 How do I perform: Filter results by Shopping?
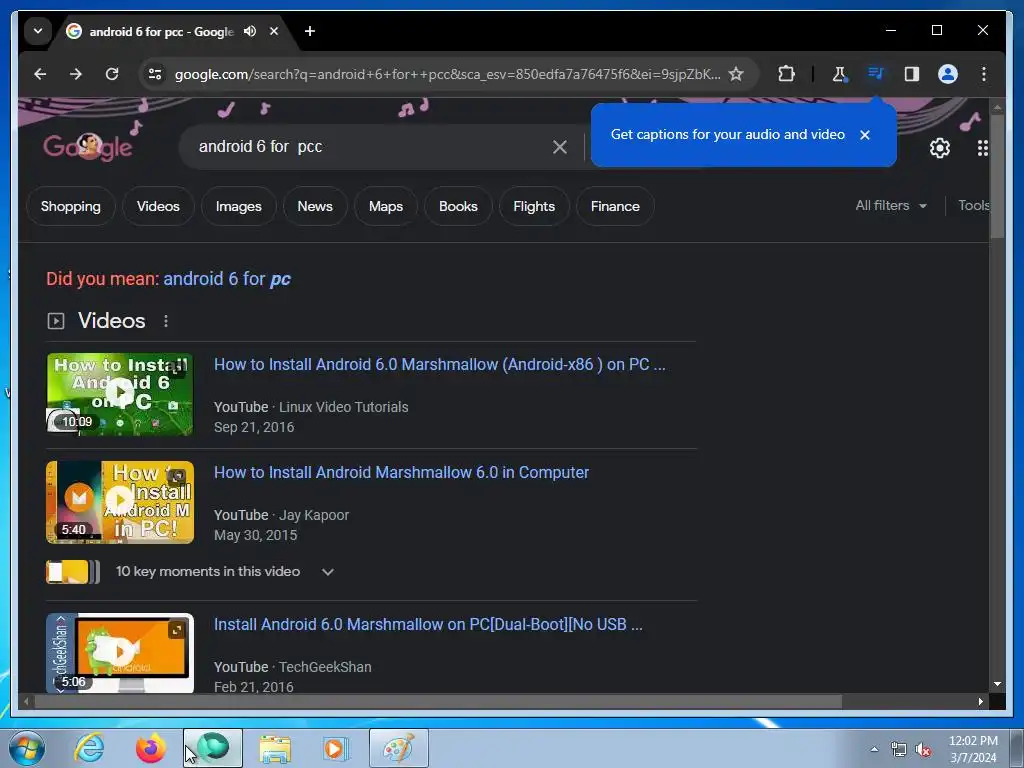[x=71, y=206]
